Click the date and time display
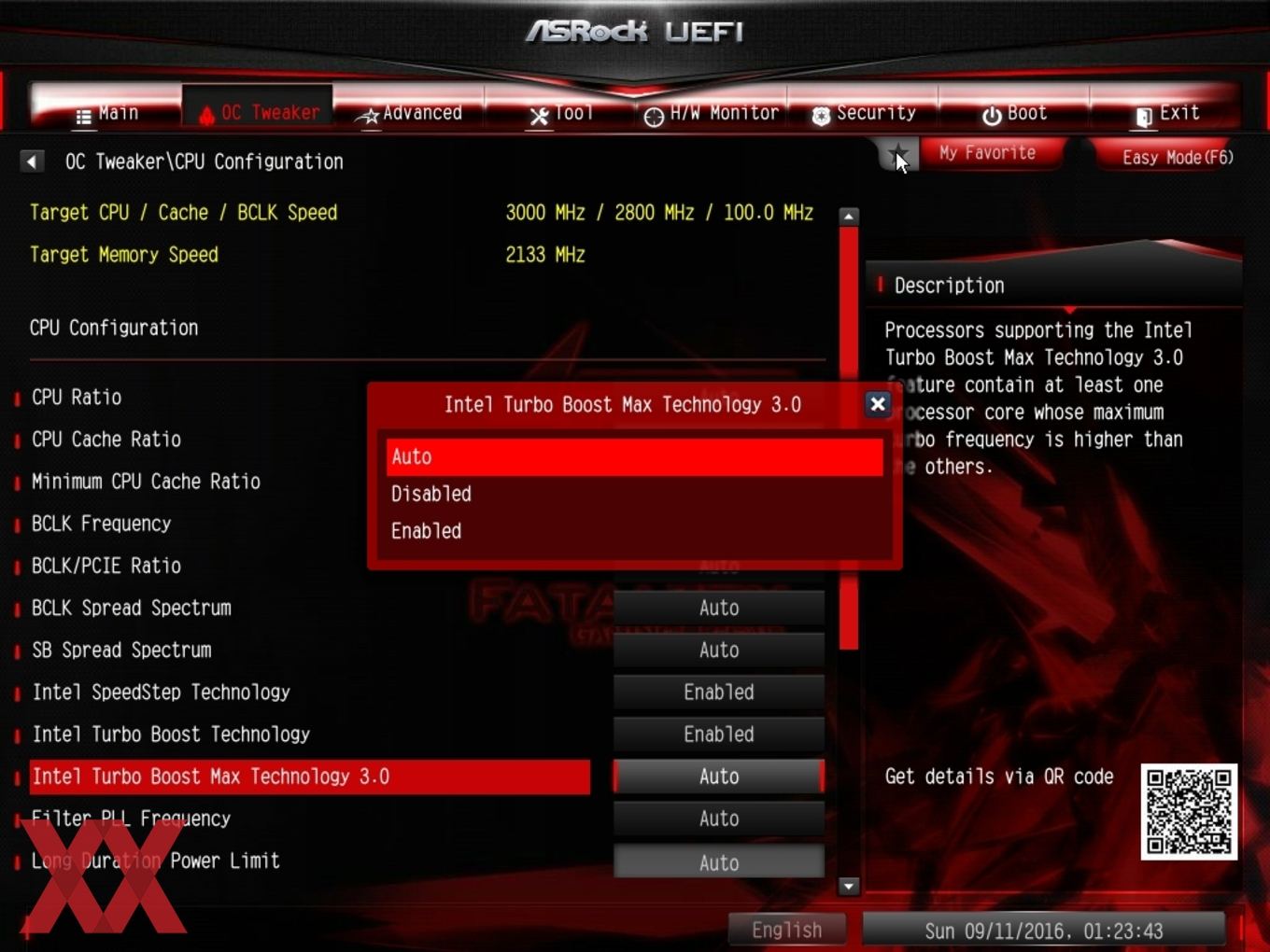The height and width of the screenshot is (952, 1270). point(1044,931)
